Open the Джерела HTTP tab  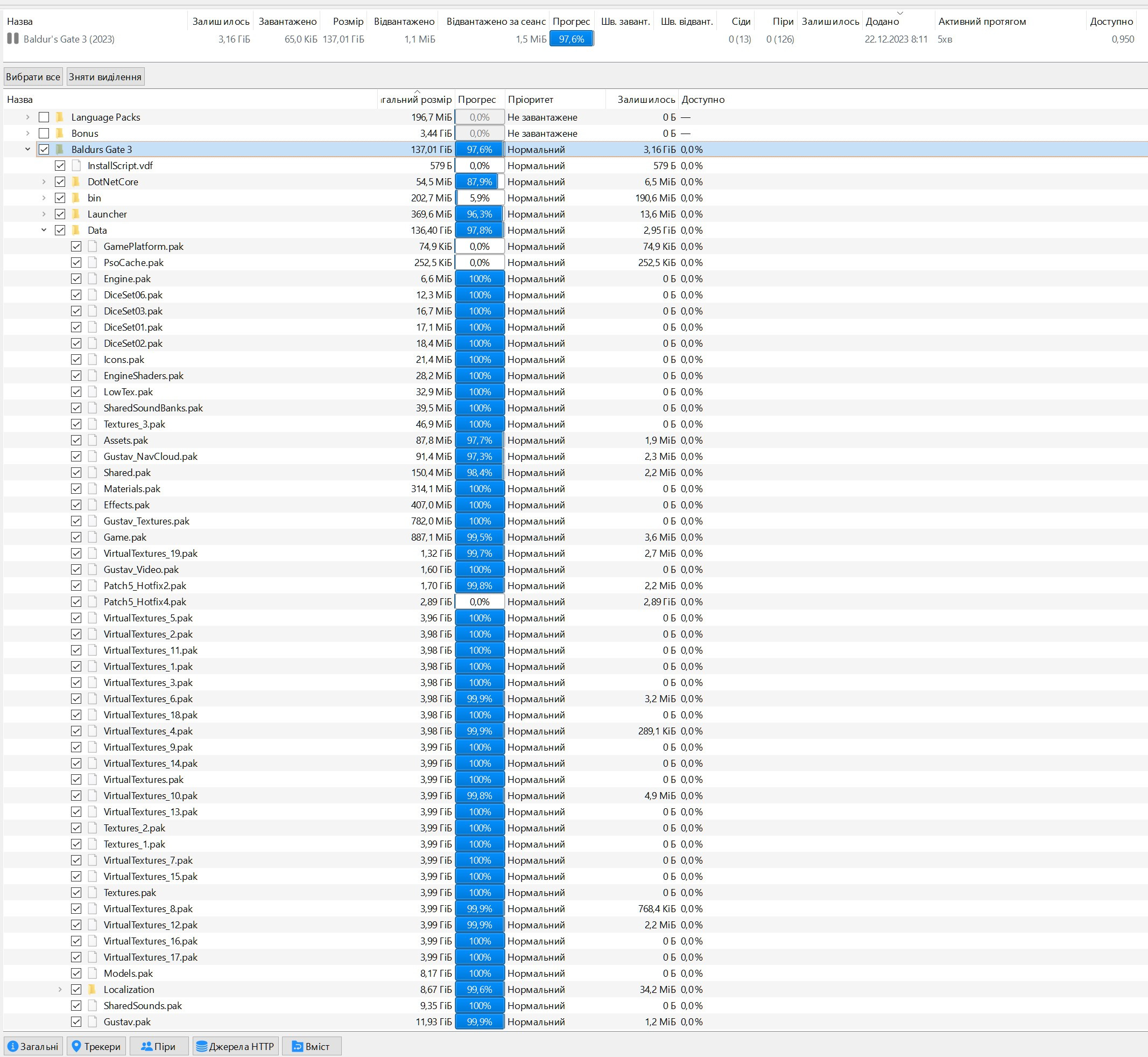[235, 1046]
